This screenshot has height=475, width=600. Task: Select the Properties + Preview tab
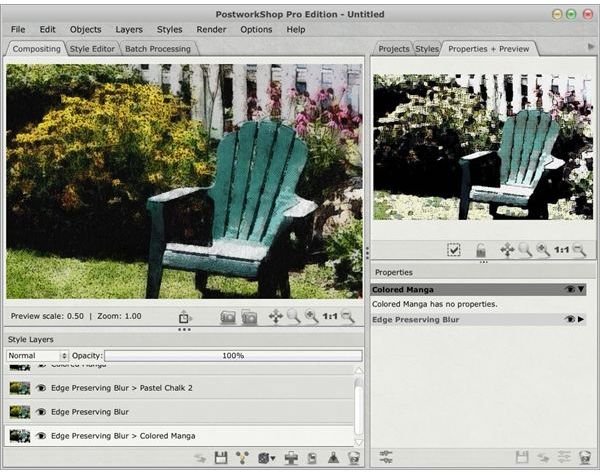(489, 49)
